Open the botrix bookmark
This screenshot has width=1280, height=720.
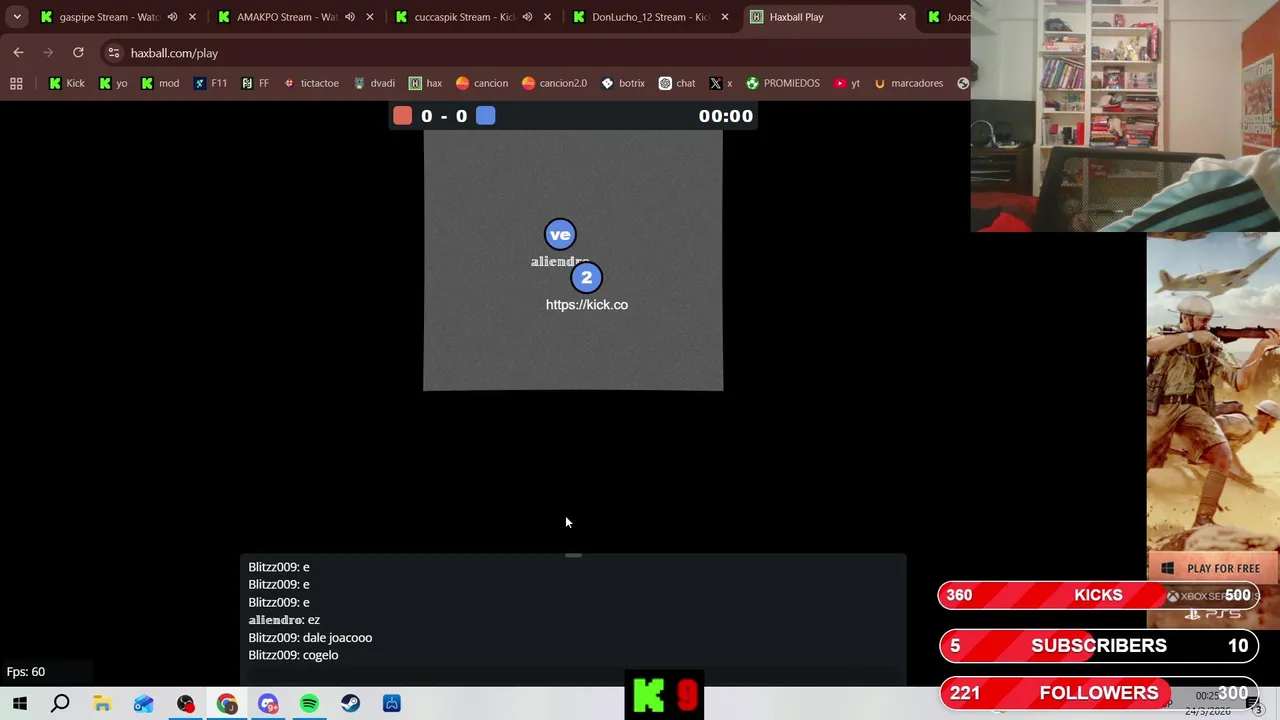coord(622,83)
